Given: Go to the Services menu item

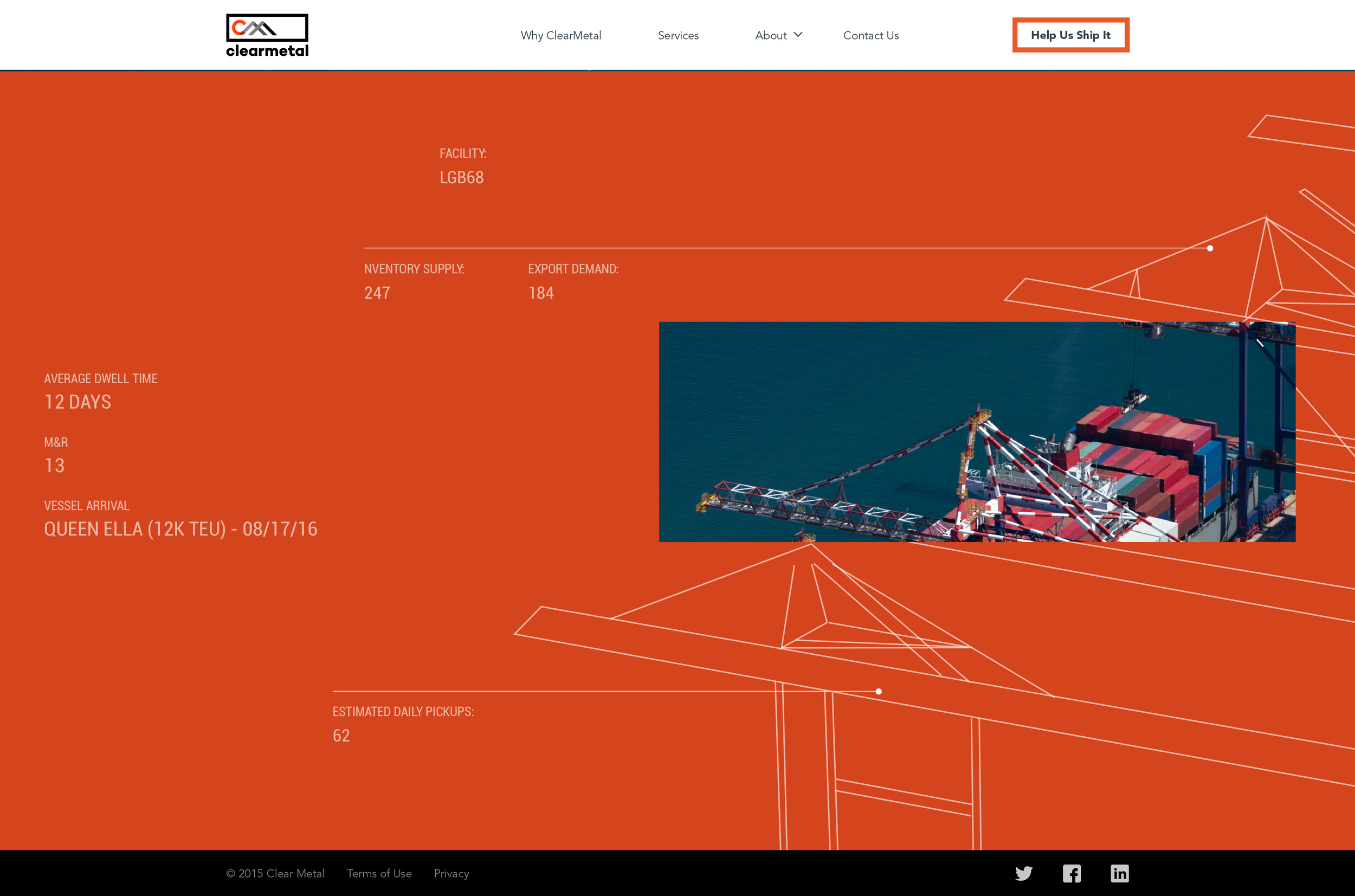Looking at the screenshot, I should pos(678,35).
